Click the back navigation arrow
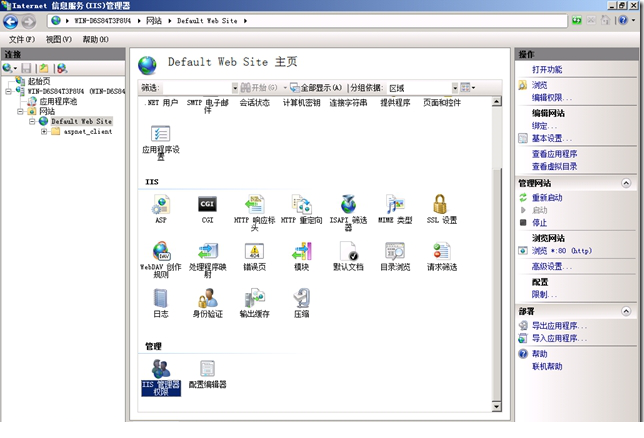This screenshot has width=644, height=438. (11, 21)
